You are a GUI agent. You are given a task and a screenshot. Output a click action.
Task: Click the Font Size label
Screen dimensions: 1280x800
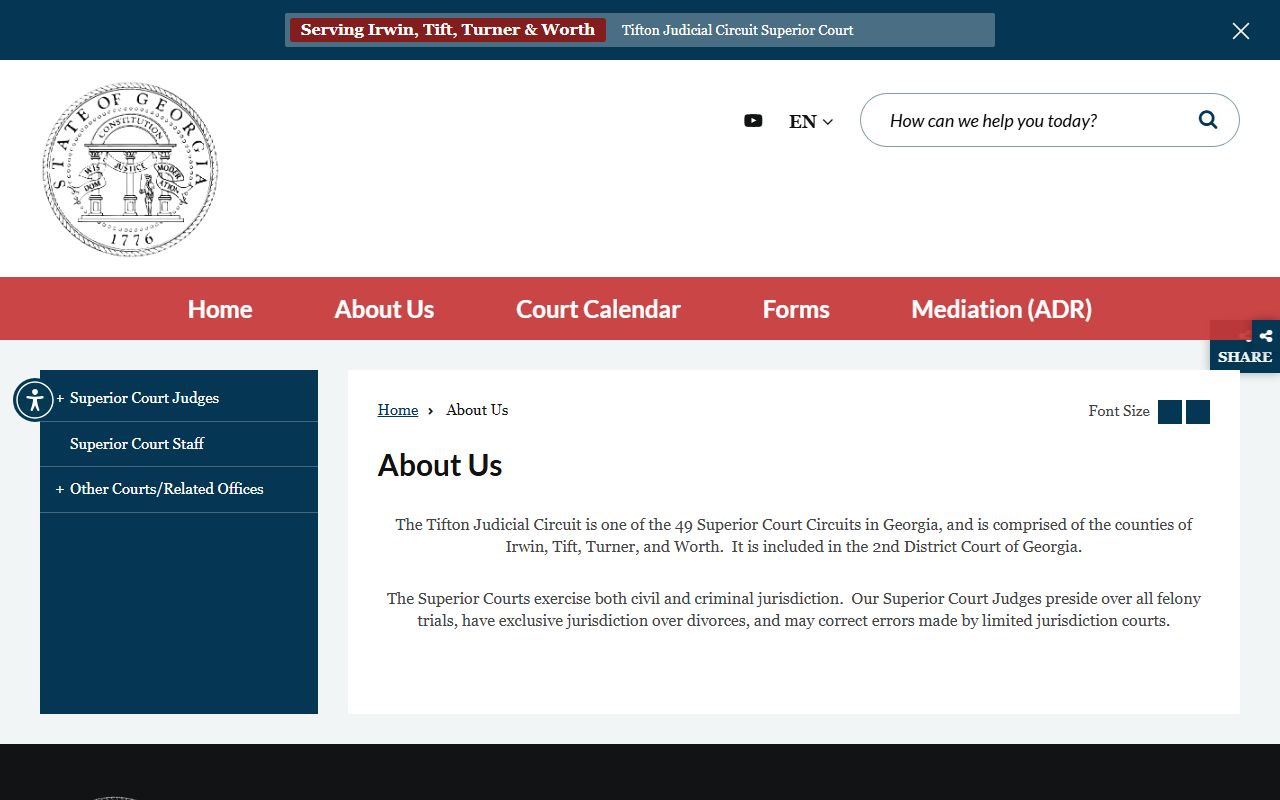pyautogui.click(x=1119, y=411)
